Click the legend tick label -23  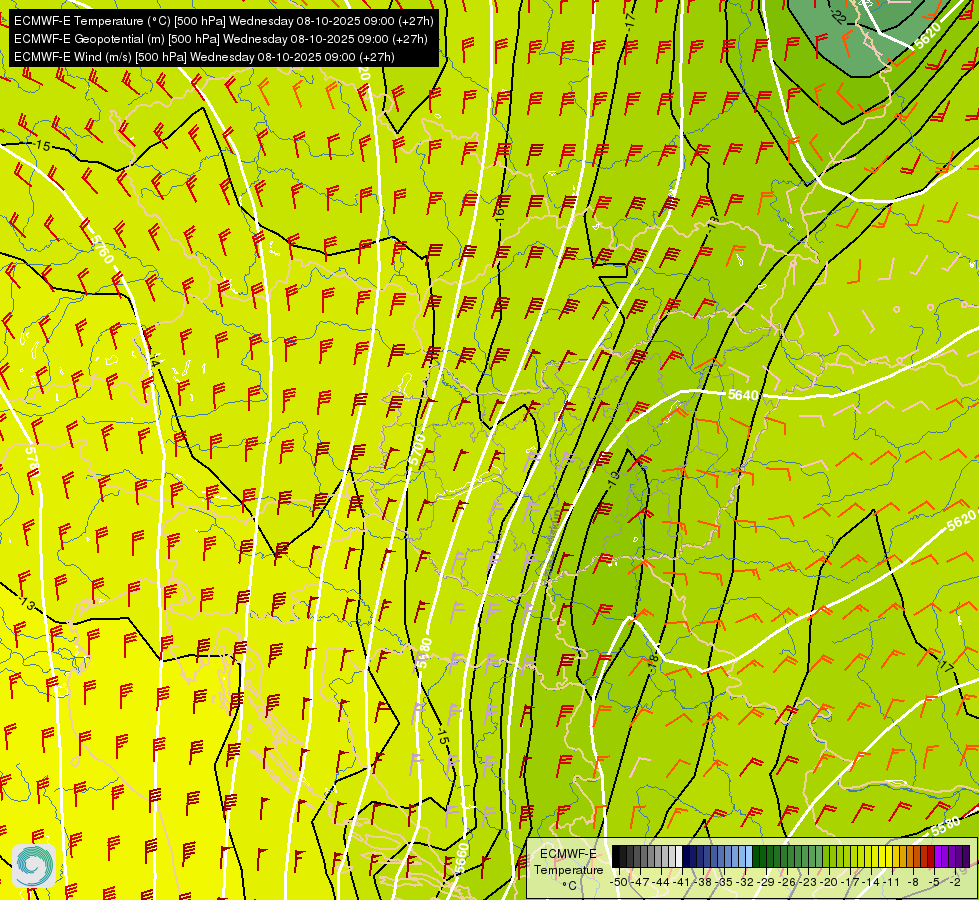tap(808, 882)
